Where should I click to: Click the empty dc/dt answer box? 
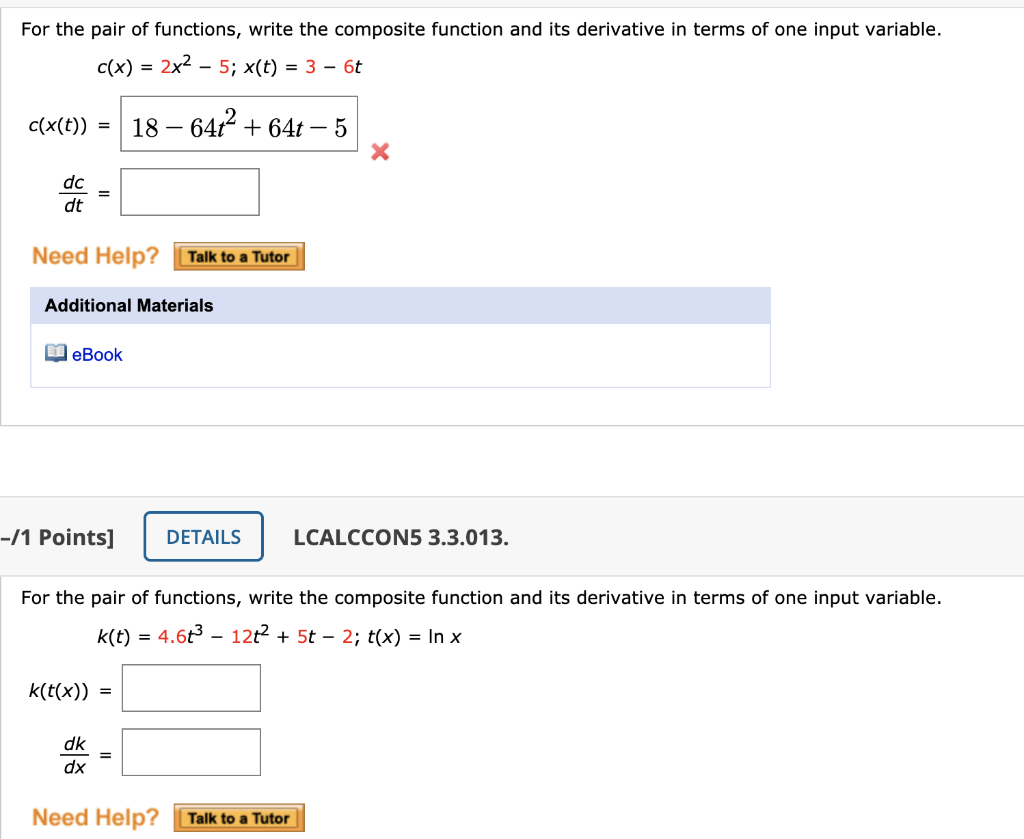coord(190,191)
